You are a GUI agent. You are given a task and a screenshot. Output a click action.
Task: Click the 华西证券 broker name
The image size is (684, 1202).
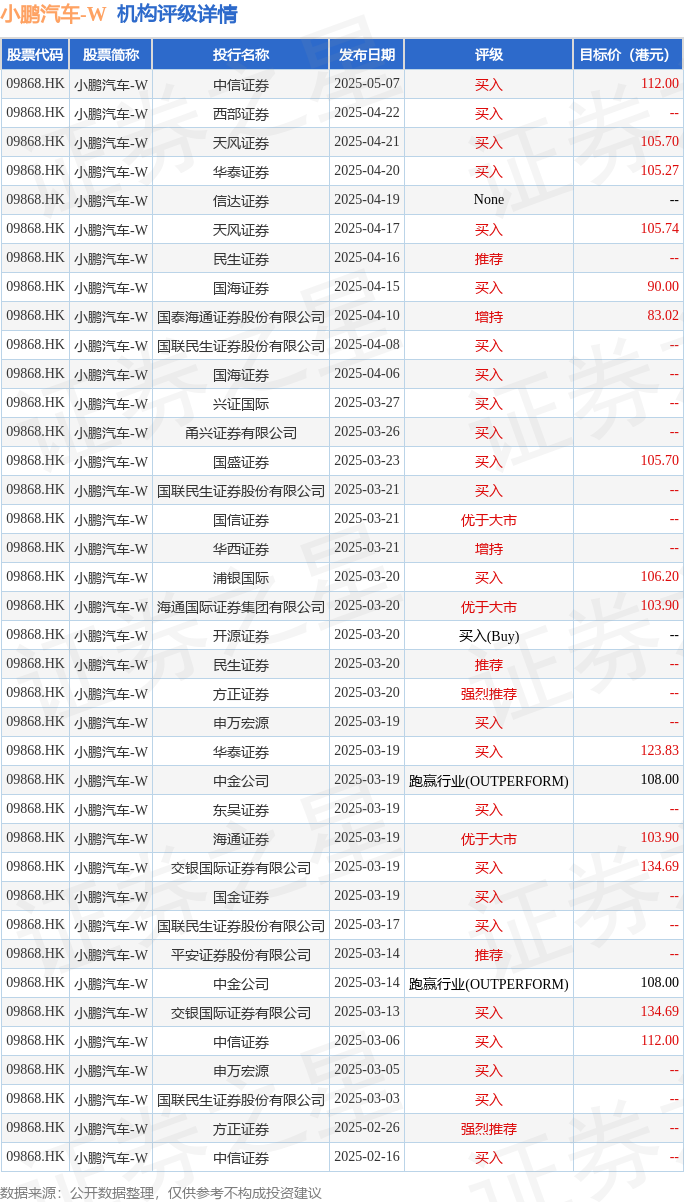(x=241, y=549)
